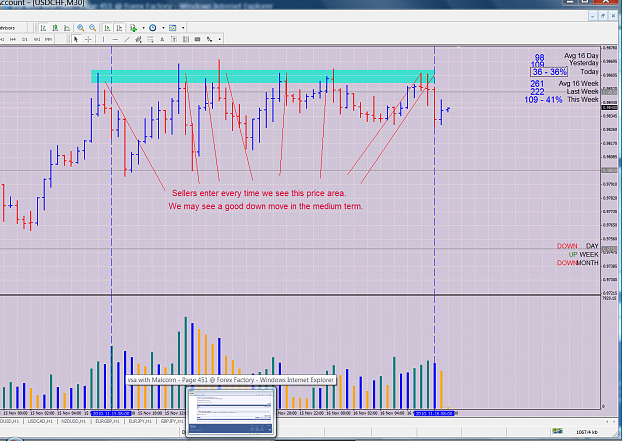The width and height of the screenshot is (625, 441).
Task: Open the indicators list button
Action: (134, 28)
